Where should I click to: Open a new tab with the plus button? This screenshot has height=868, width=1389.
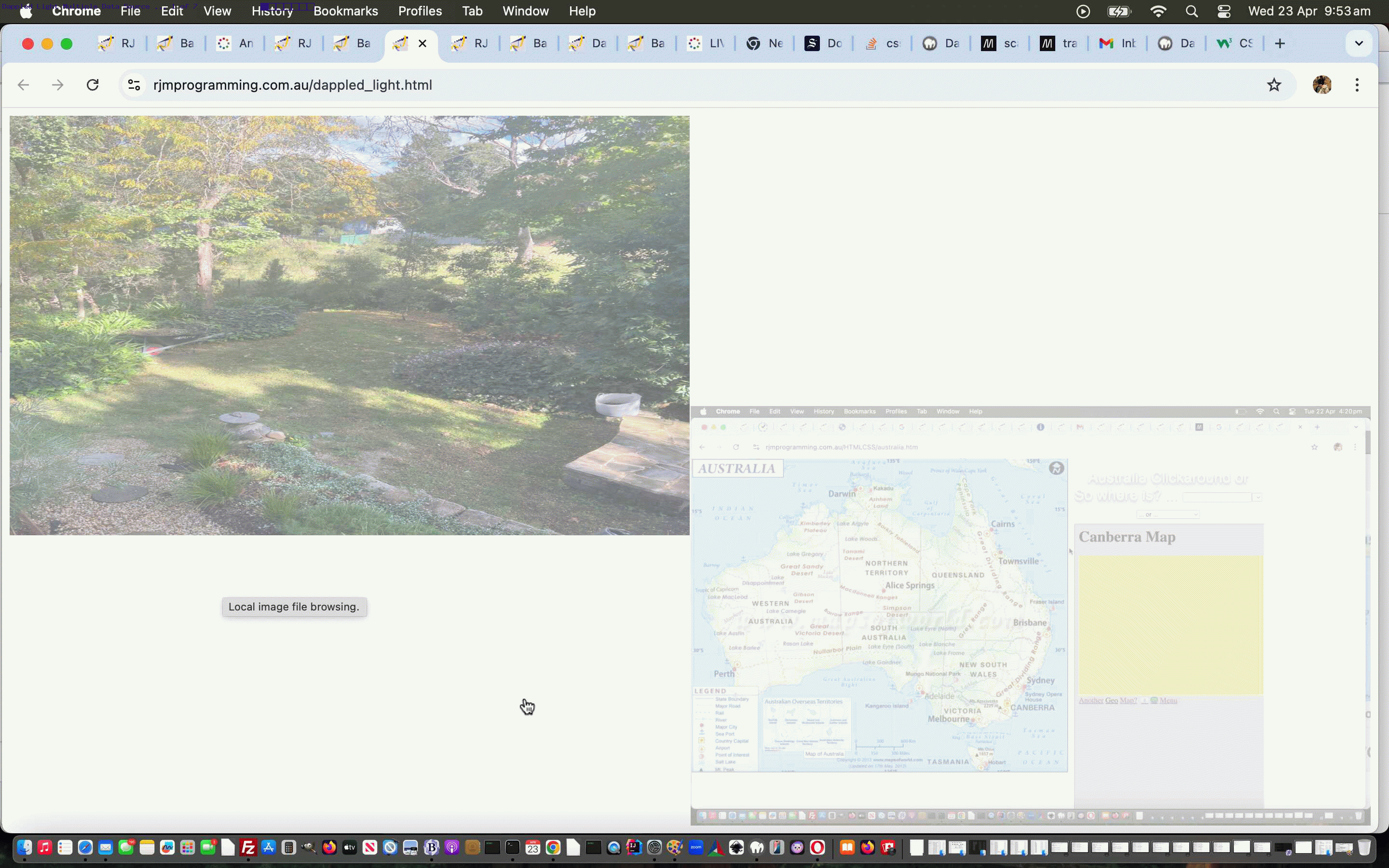pyautogui.click(x=1280, y=43)
